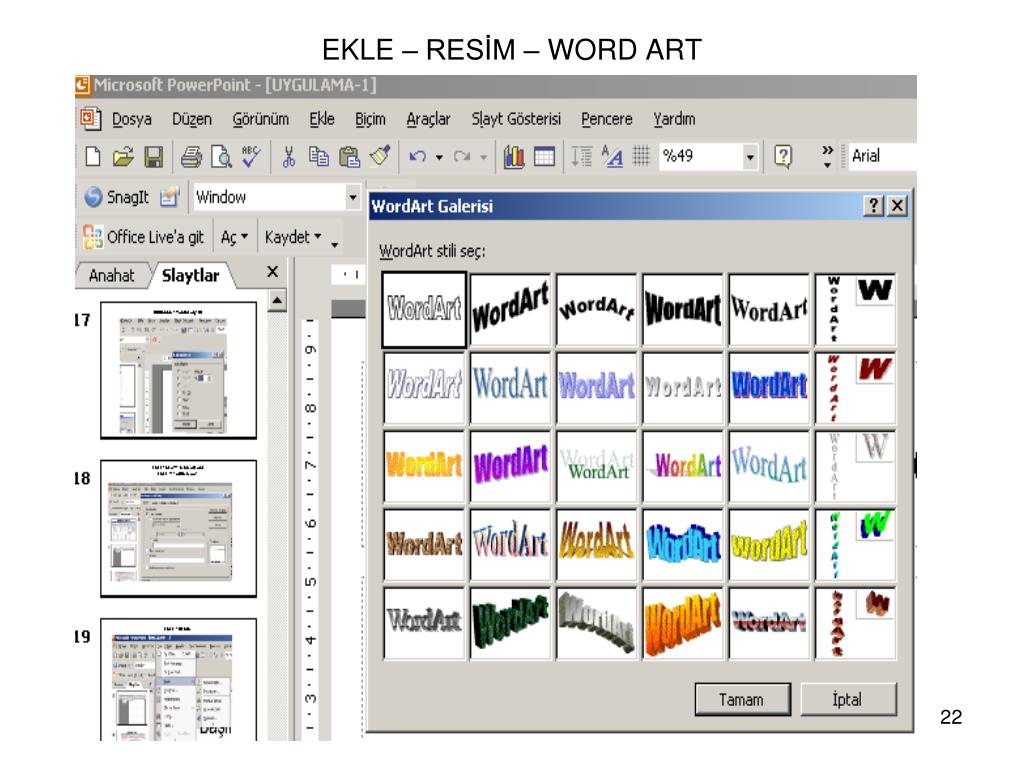This screenshot has height=768, width=1024.
Task: Open the Dosya menu
Action: pyautogui.click(x=132, y=120)
